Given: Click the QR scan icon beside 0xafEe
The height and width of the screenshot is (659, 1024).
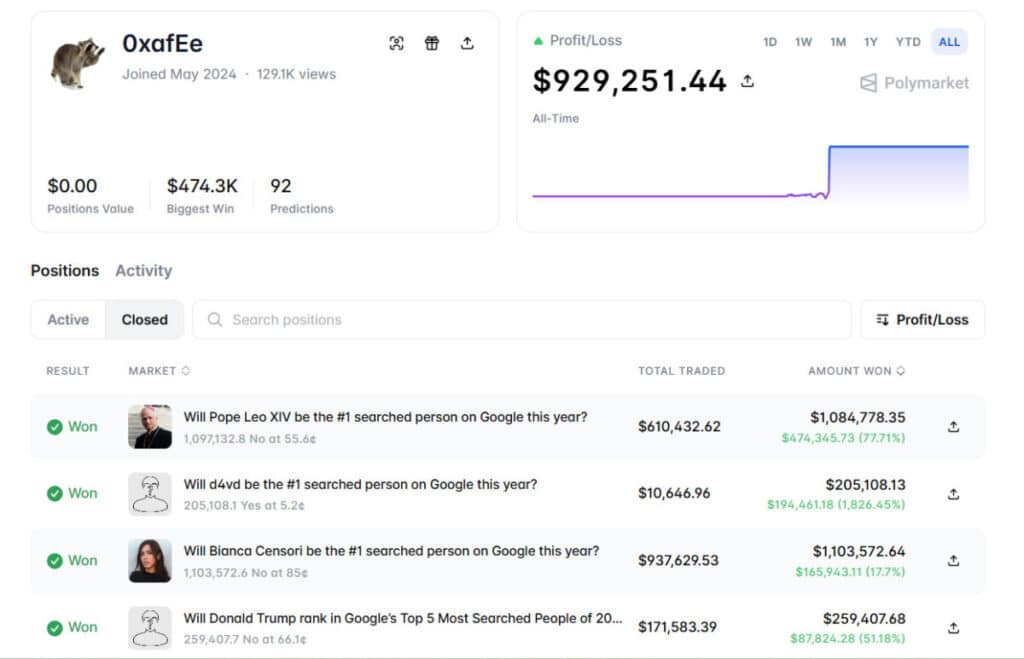Looking at the screenshot, I should (396, 43).
